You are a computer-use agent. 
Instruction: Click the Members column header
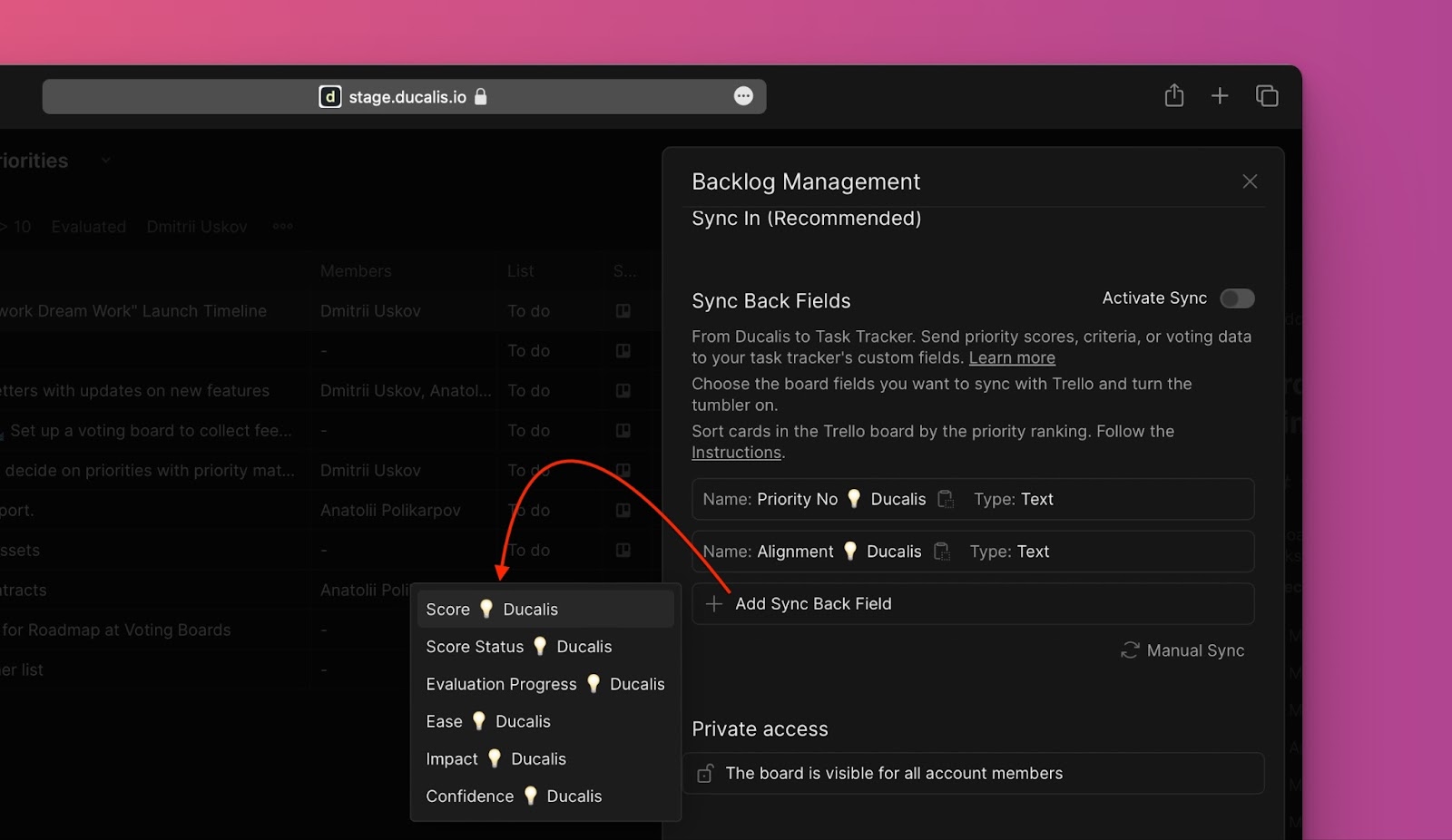tap(356, 270)
